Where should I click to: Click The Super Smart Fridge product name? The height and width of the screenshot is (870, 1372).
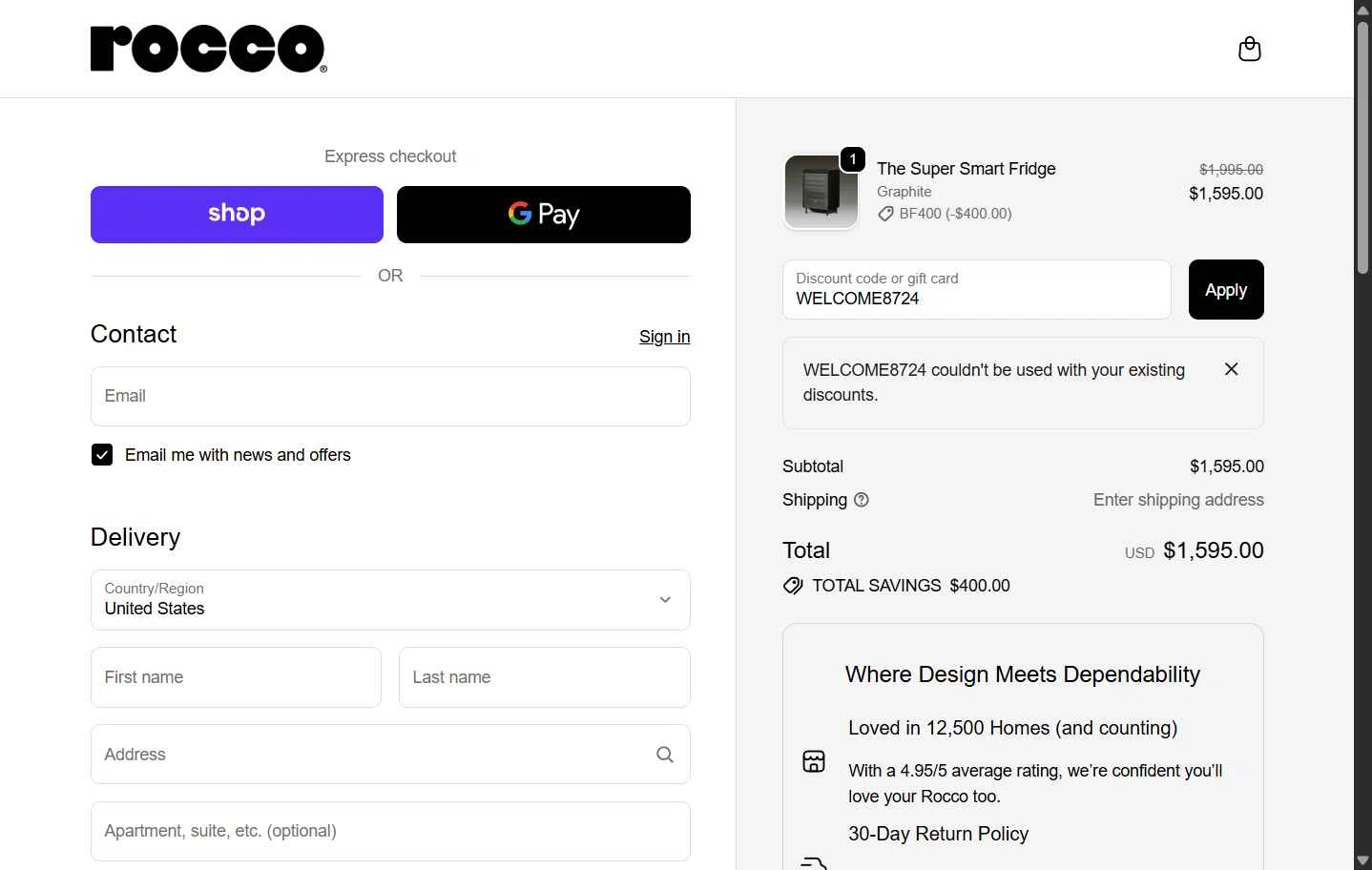point(967,169)
